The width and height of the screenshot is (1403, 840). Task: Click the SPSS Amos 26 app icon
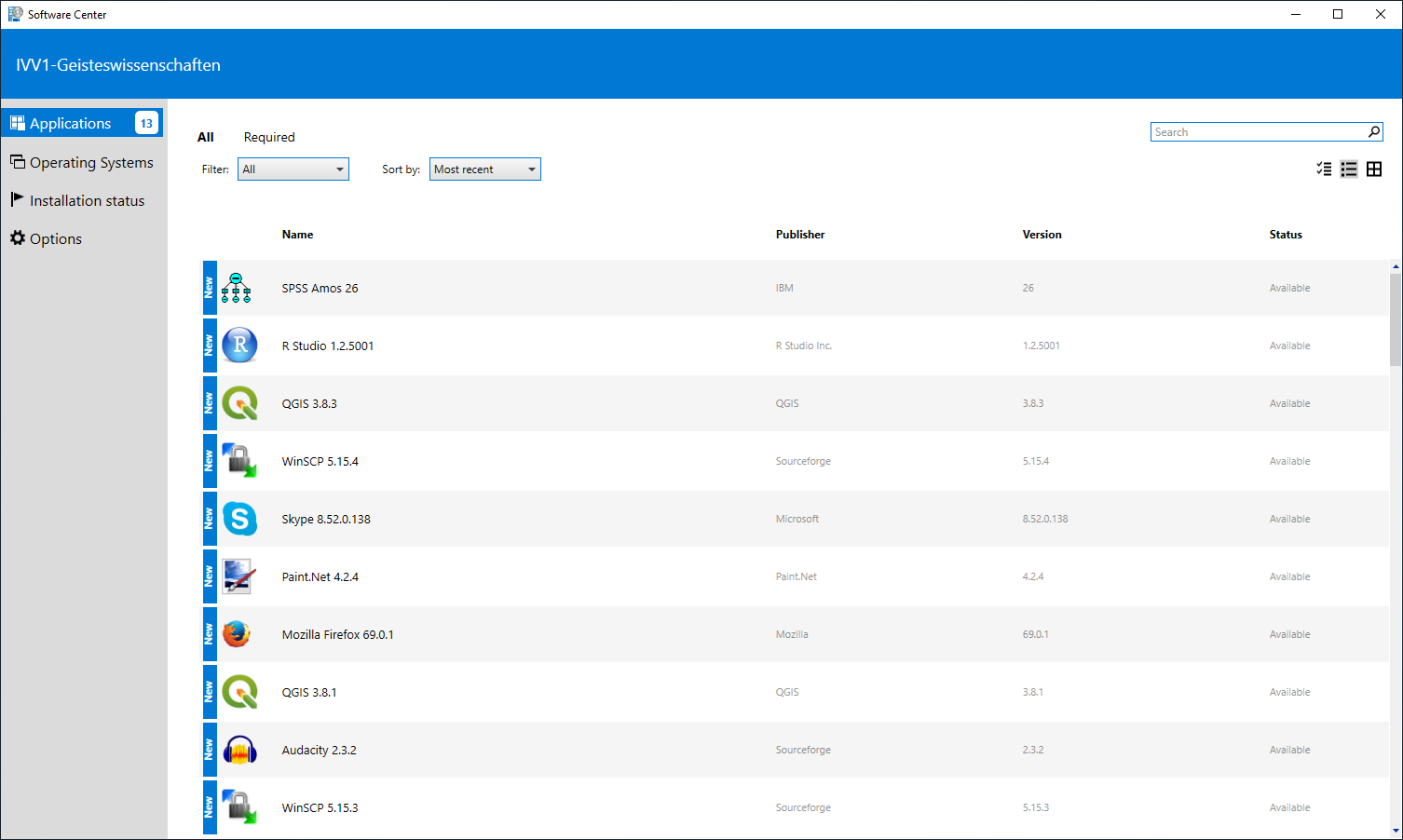point(237,288)
